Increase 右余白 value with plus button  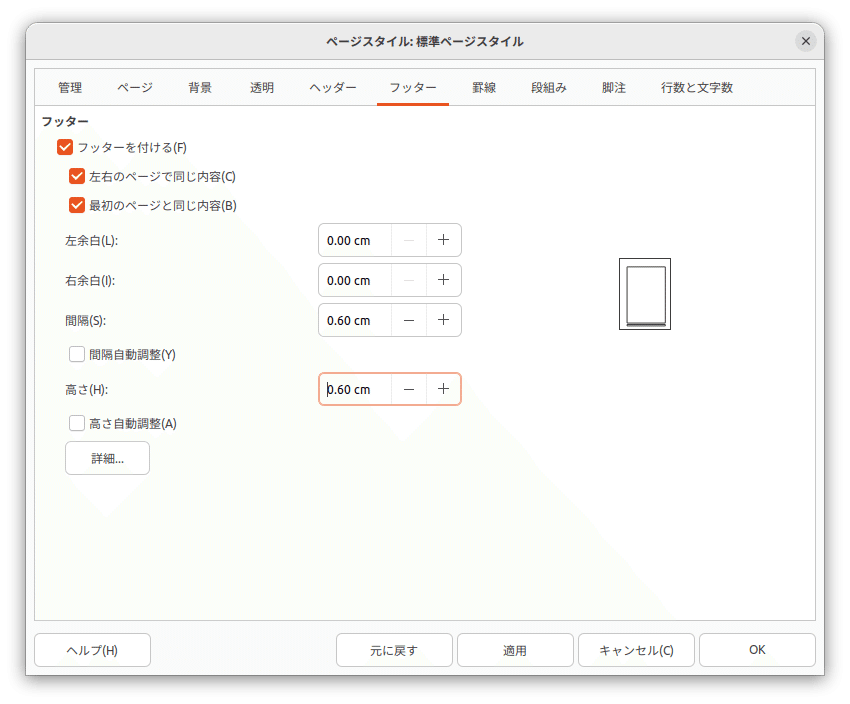click(443, 280)
